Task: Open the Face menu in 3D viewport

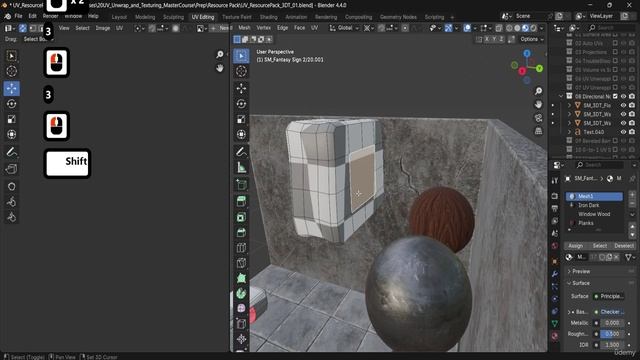Action: (x=300, y=28)
